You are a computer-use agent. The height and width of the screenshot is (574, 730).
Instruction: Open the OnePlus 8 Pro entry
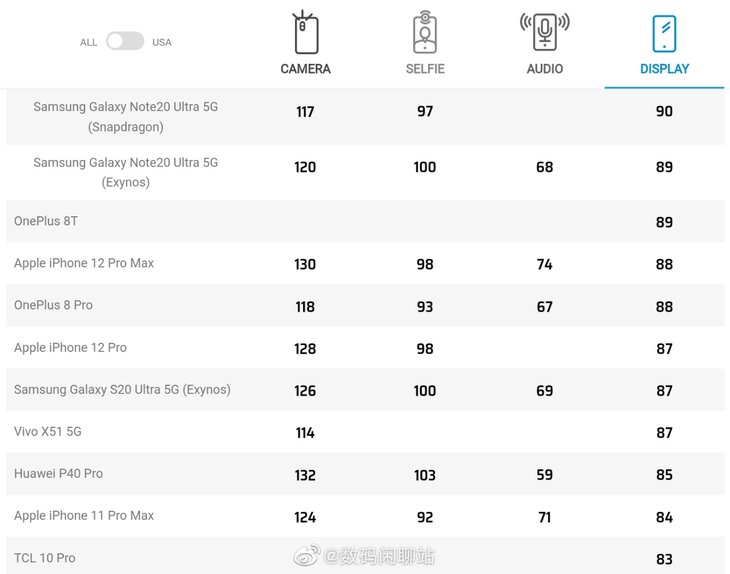coord(53,305)
